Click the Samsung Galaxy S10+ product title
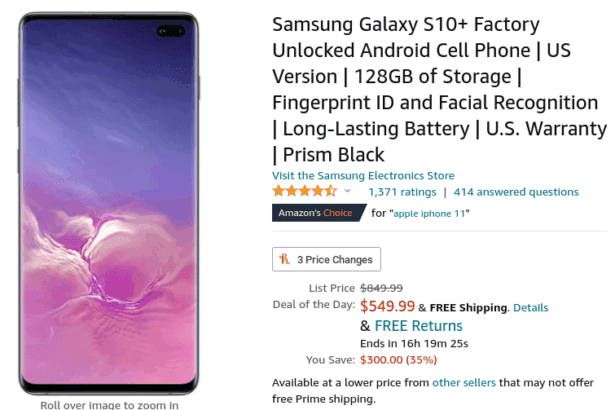 coord(438,88)
